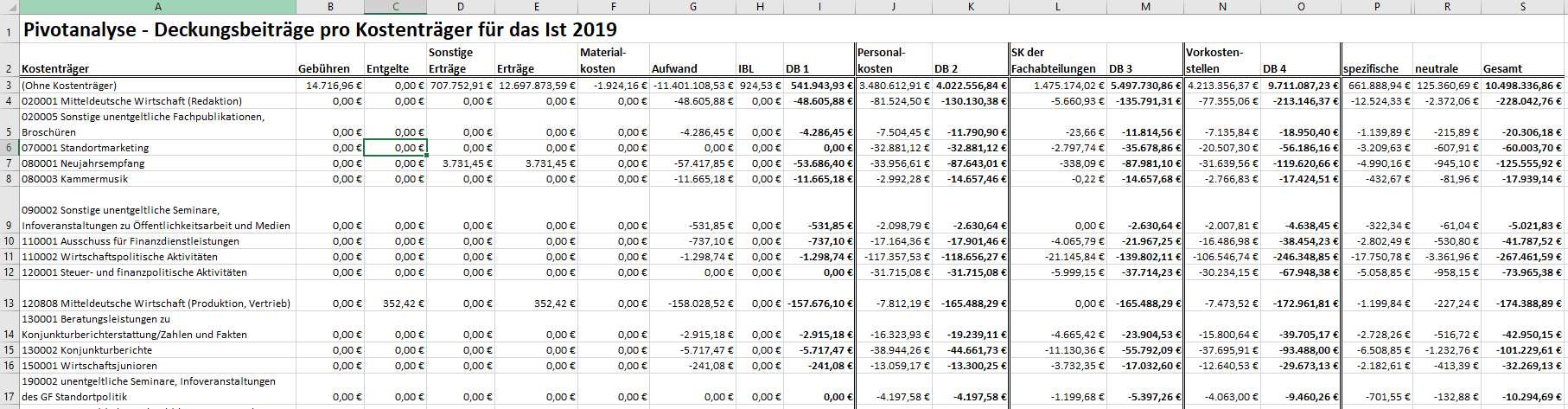Select the 080003 Kammermusik cell

tap(74, 179)
